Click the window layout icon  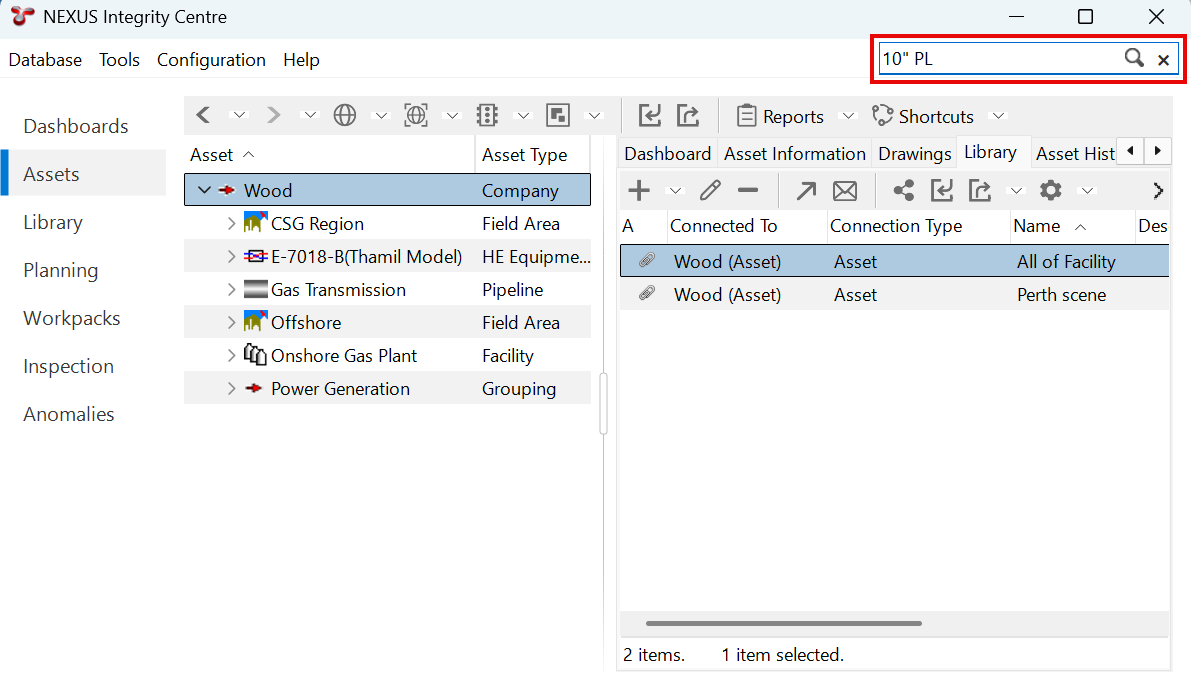(558, 115)
